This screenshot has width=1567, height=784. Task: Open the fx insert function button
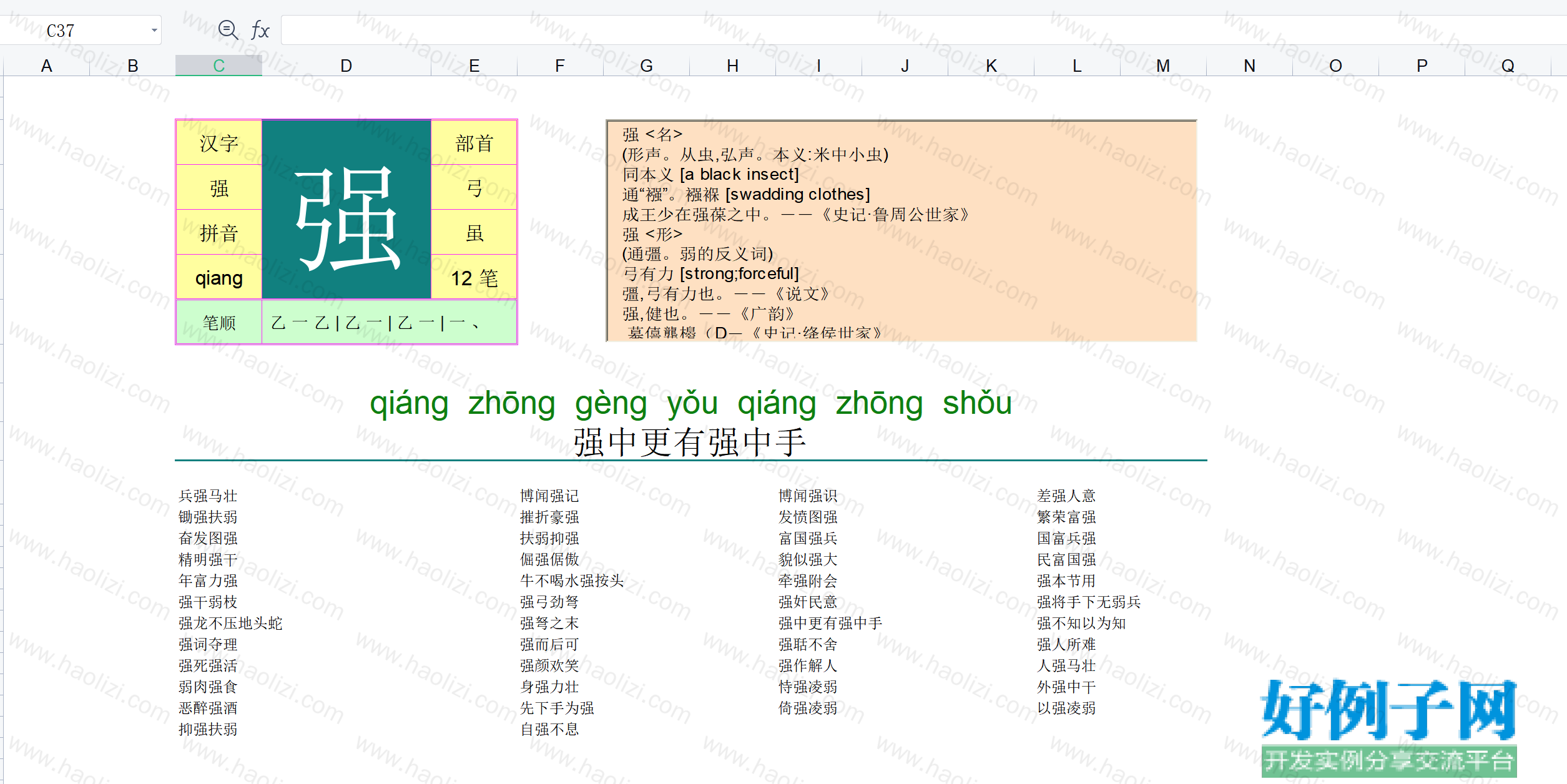pyautogui.click(x=260, y=30)
